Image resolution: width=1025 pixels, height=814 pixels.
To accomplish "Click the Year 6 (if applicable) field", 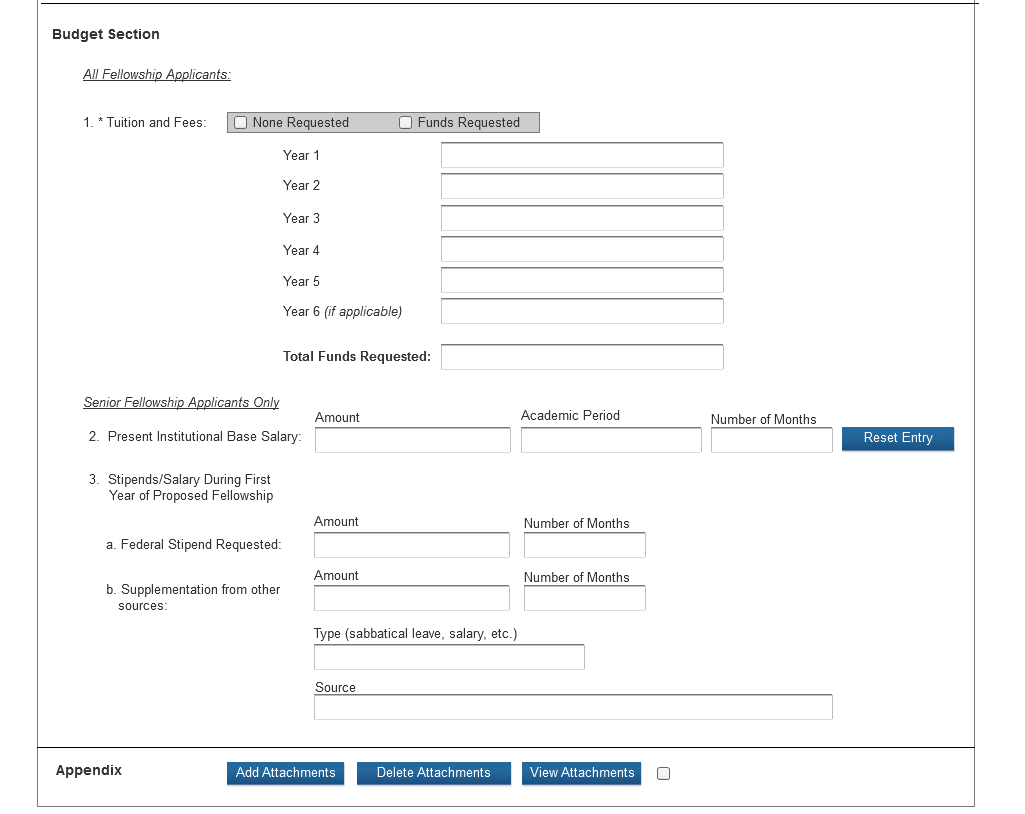I will coord(581,311).
